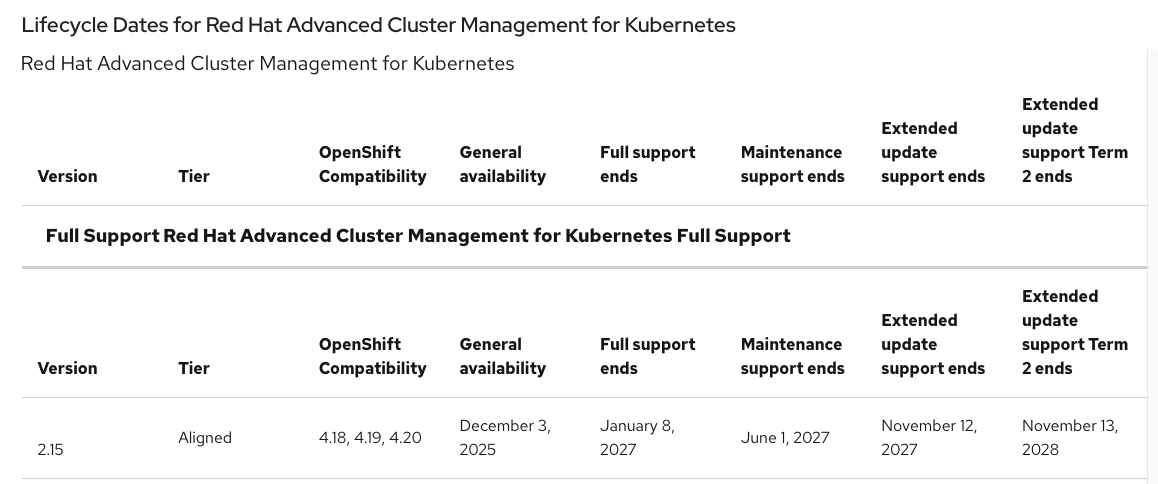Click the Version header in the first header row
The height and width of the screenshot is (484, 1158).
pos(67,176)
